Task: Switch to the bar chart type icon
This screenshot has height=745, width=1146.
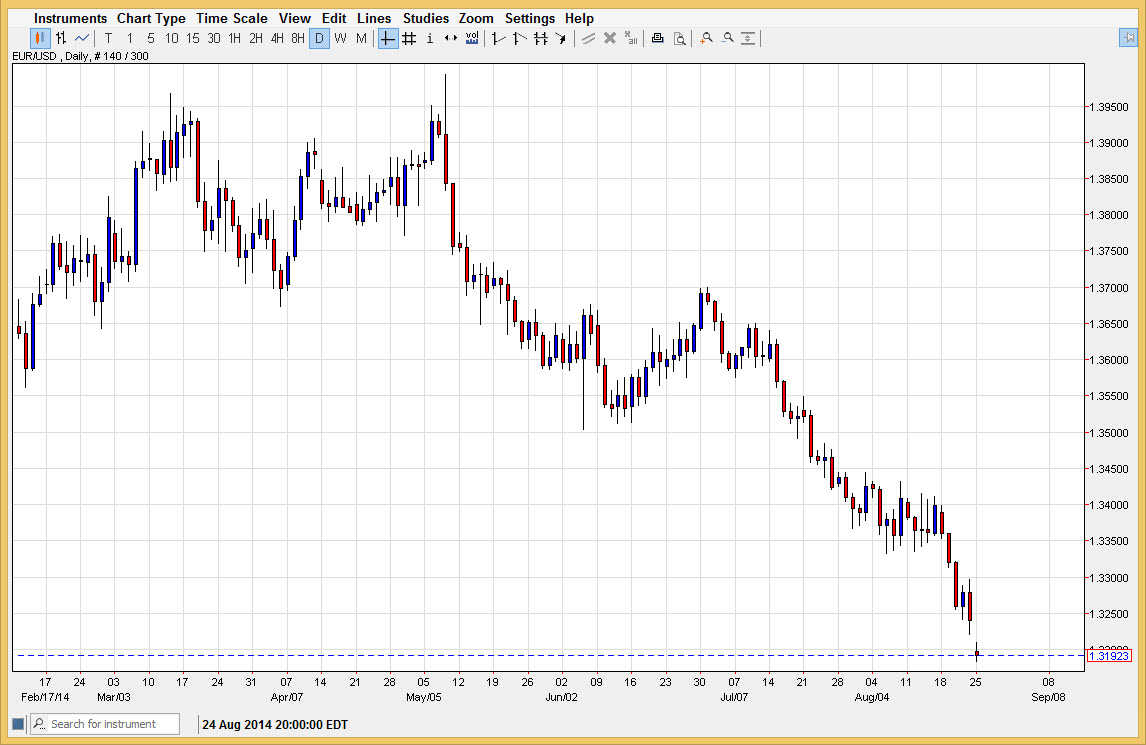Action: [61, 39]
